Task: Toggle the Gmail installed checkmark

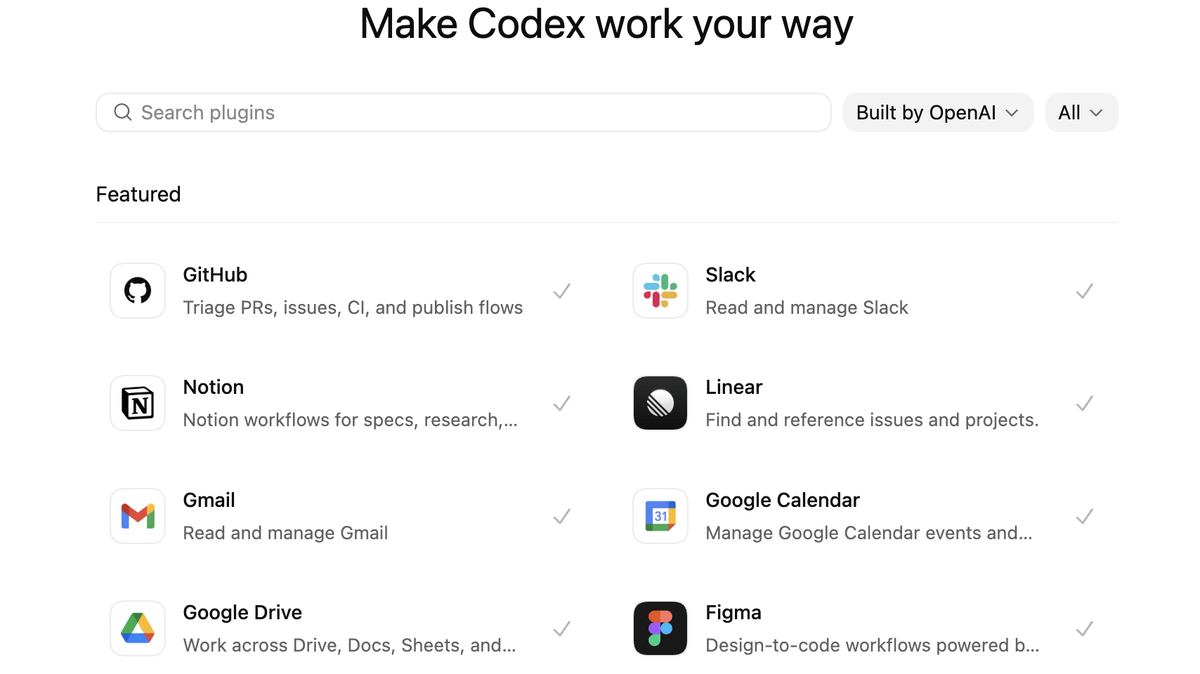Action: pyautogui.click(x=562, y=516)
